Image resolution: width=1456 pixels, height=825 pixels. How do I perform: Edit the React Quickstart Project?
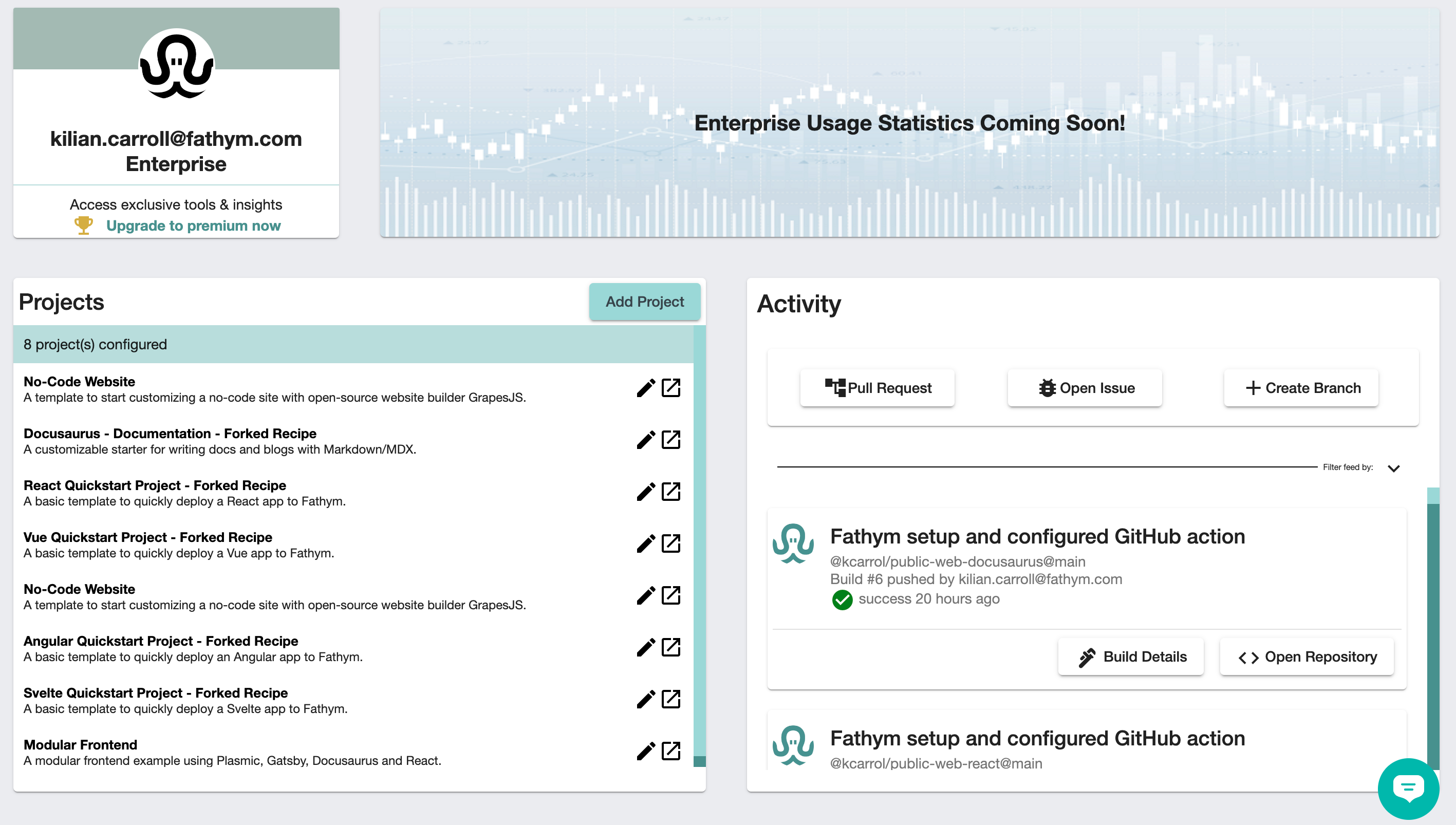pyautogui.click(x=645, y=492)
